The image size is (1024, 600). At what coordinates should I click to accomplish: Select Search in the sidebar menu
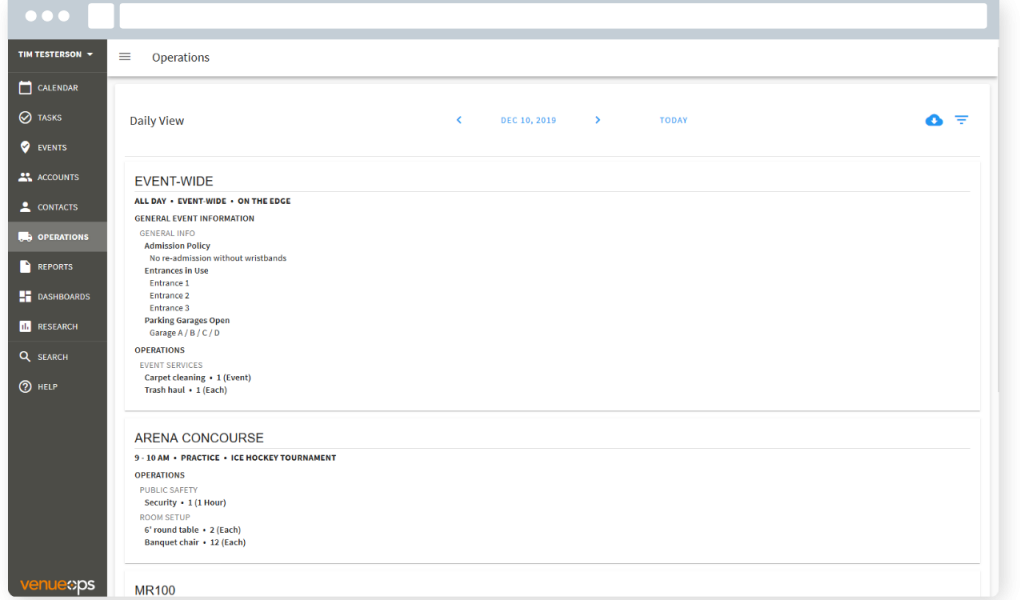pyautogui.click(x=52, y=357)
